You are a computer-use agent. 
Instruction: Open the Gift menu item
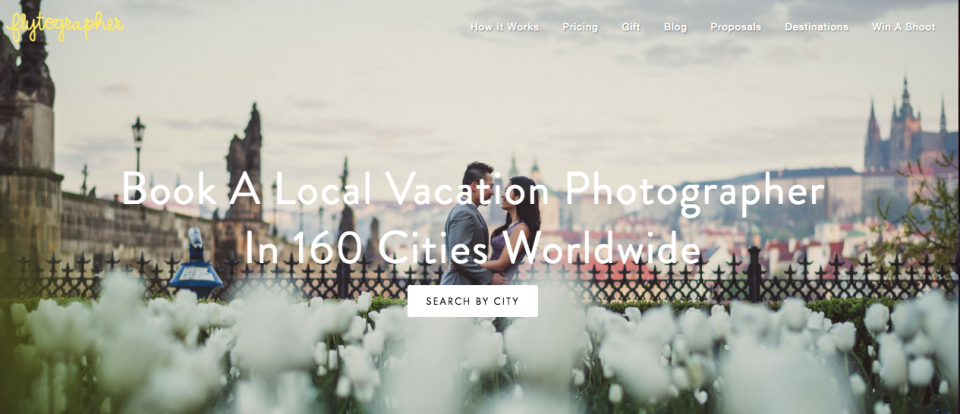631,27
